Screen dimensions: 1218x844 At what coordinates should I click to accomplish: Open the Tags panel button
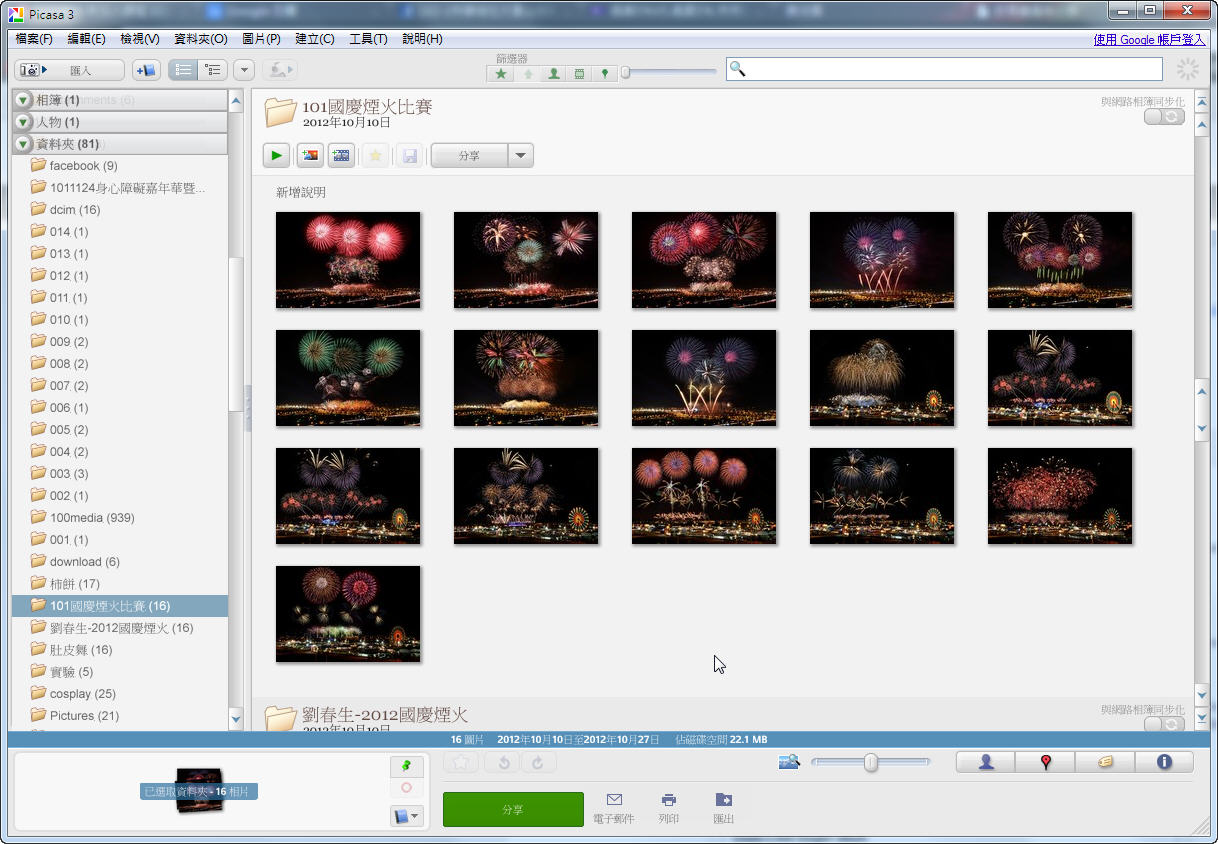(1105, 762)
